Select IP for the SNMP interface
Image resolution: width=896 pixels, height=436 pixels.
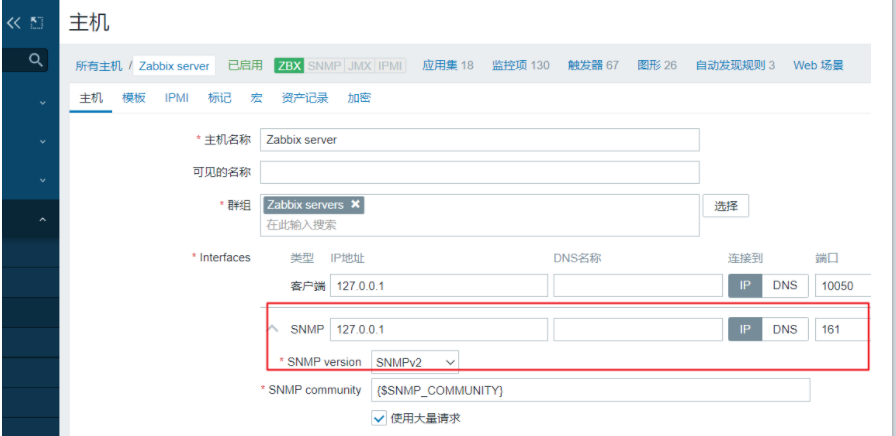tap(745, 329)
